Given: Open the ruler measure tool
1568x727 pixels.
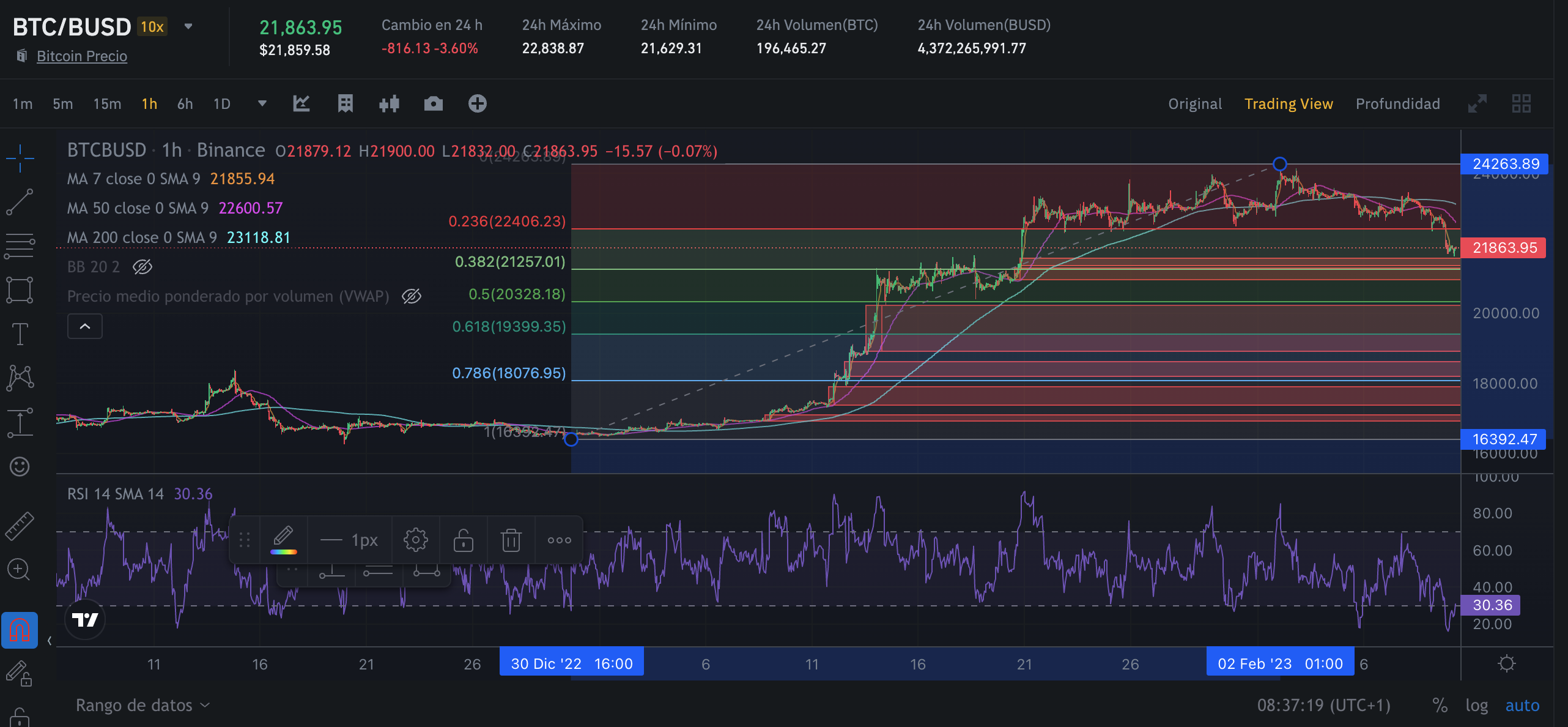Looking at the screenshot, I should 20,525.
